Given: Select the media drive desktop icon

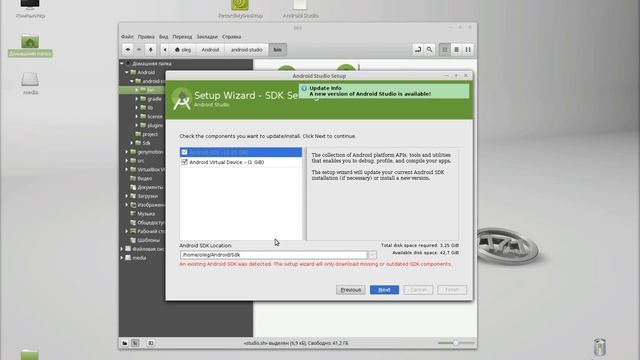Looking at the screenshot, I should coord(30,83).
